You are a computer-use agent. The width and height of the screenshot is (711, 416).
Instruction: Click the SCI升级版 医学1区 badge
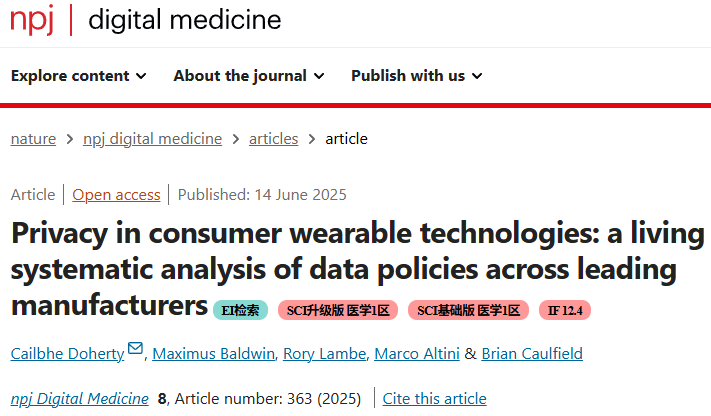[338, 310]
